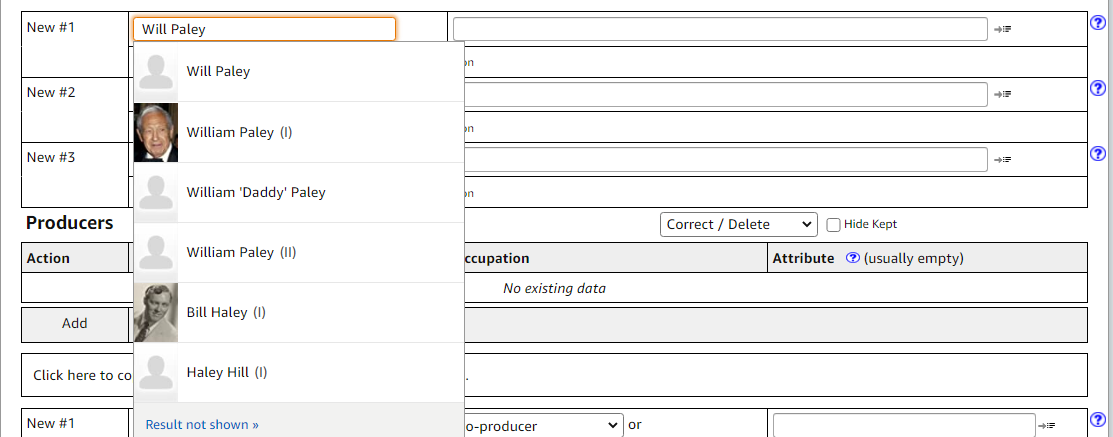Open help for the New #2 row
Image resolution: width=1113 pixels, height=437 pixels.
click(1097, 89)
